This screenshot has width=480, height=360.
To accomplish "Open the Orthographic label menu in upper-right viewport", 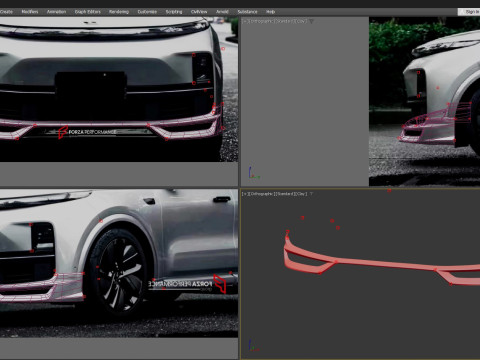I will pos(262,21).
